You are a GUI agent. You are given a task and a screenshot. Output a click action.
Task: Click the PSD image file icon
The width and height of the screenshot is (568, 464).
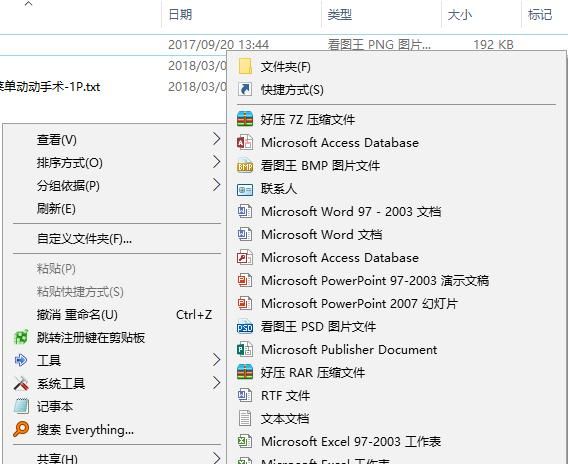pos(245,326)
